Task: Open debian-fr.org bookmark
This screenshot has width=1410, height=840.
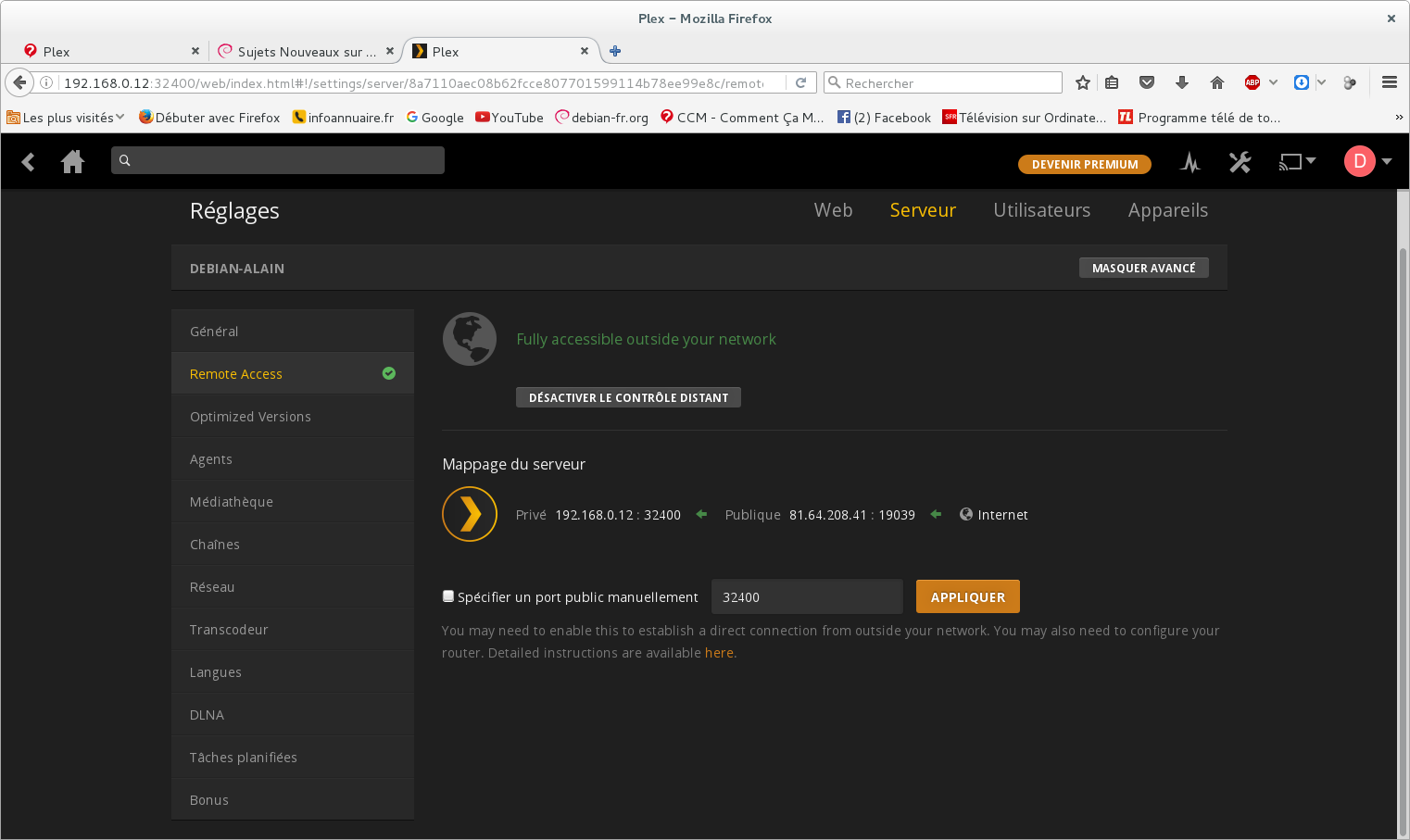Action: click(x=602, y=117)
